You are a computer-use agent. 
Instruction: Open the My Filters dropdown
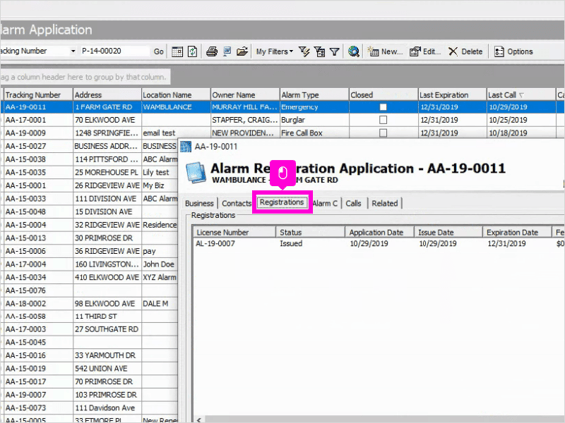click(x=274, y=52)
